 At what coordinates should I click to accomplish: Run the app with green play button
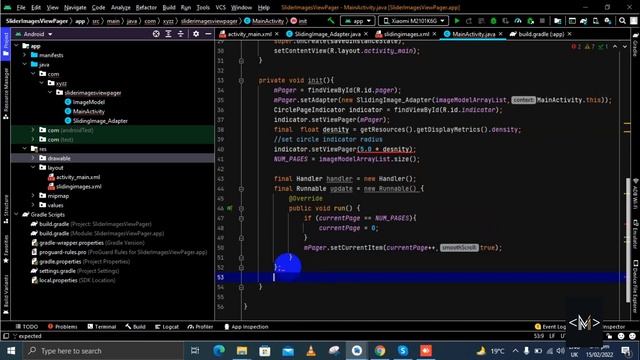457,20
